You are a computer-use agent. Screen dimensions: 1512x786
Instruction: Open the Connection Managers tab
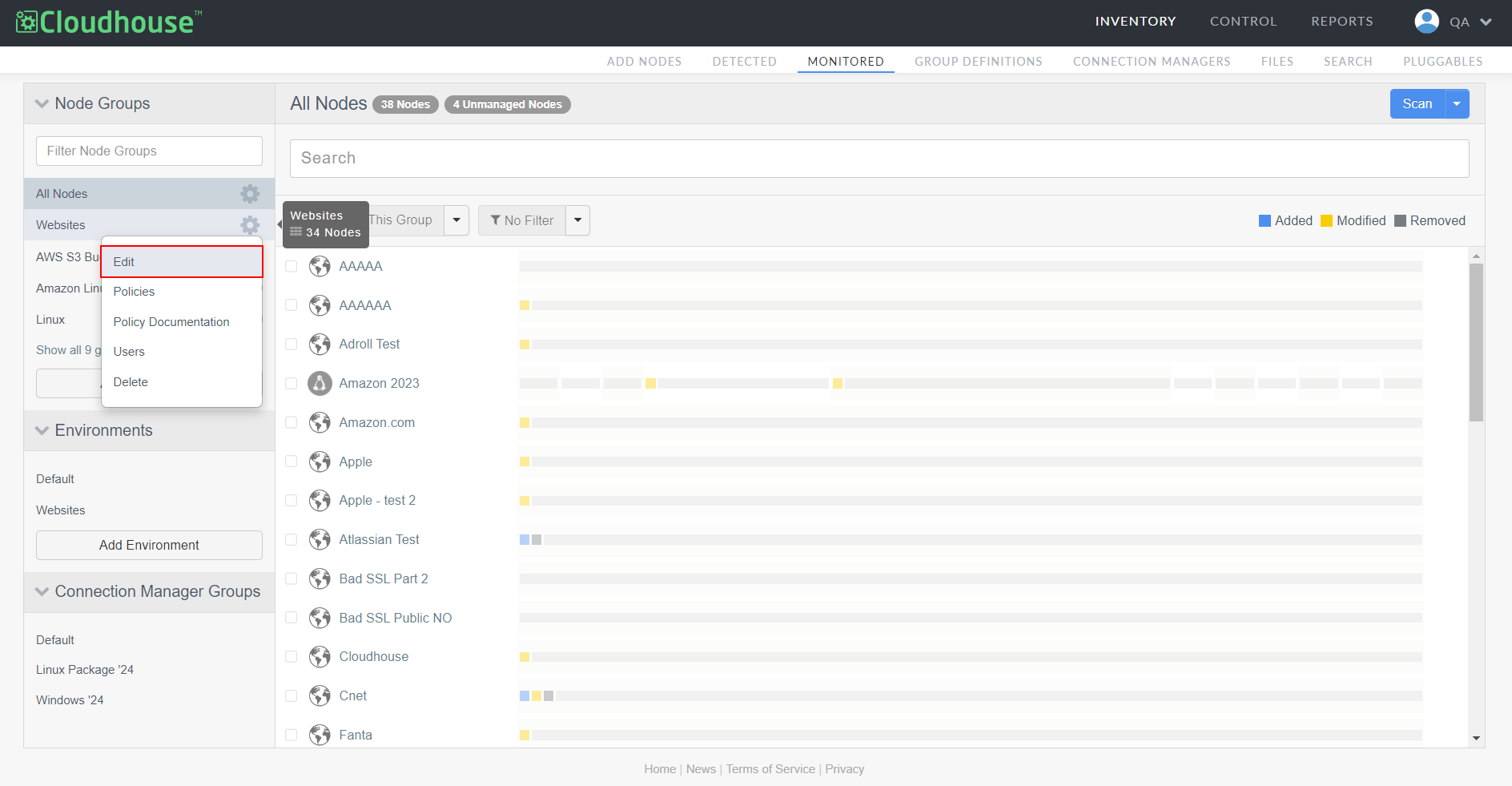coord(1152,62)
